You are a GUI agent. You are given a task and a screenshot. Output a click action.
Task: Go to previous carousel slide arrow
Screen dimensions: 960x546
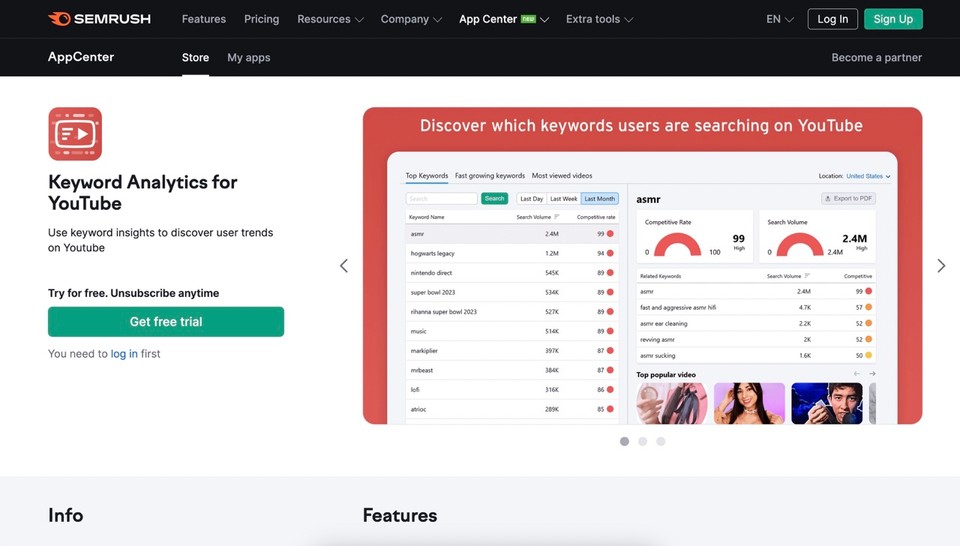(344, 266)
